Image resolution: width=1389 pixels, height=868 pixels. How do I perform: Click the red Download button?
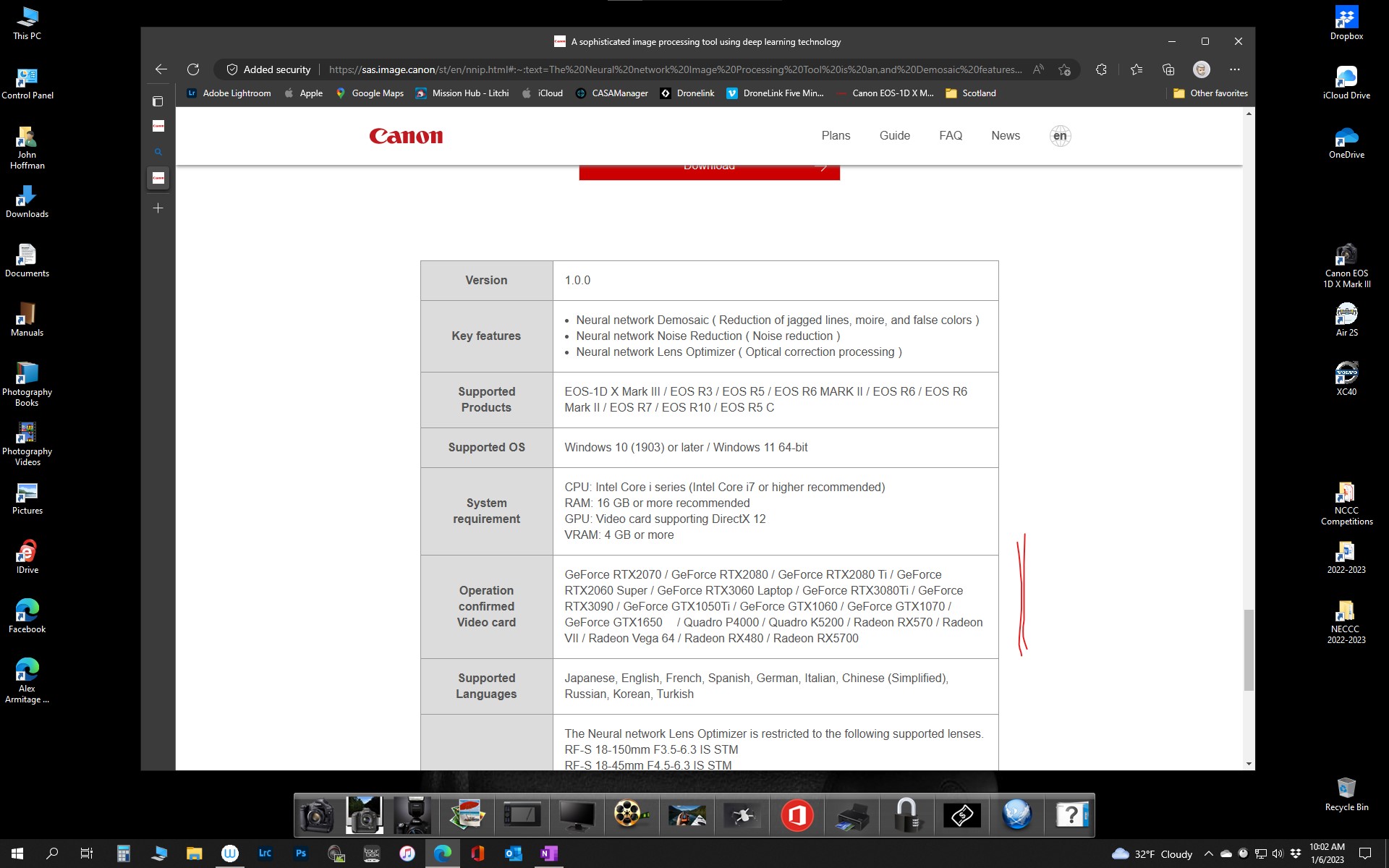[709, 172]
